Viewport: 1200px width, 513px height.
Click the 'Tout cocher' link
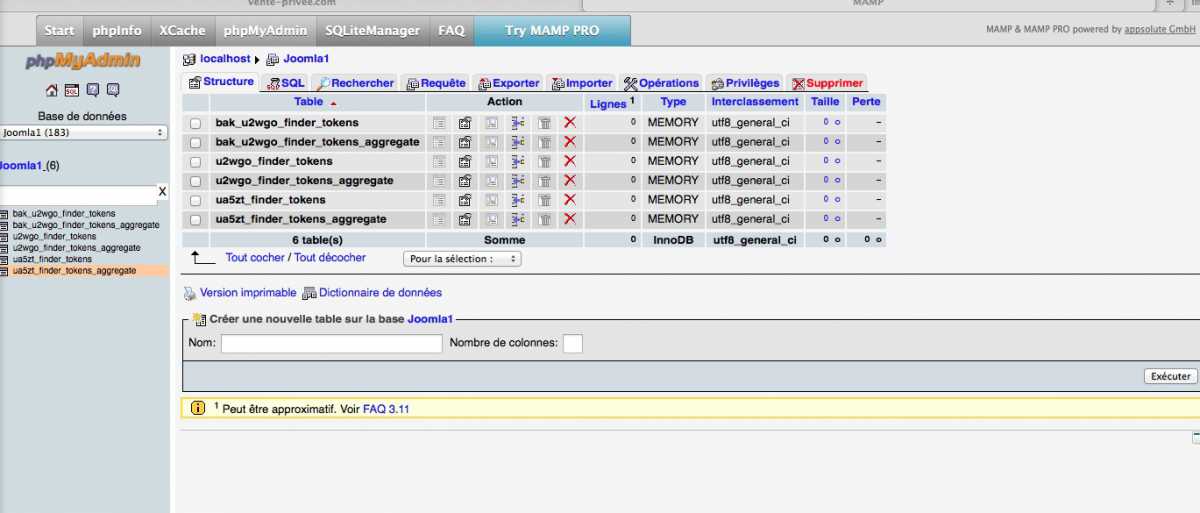[x=255, y=258]
